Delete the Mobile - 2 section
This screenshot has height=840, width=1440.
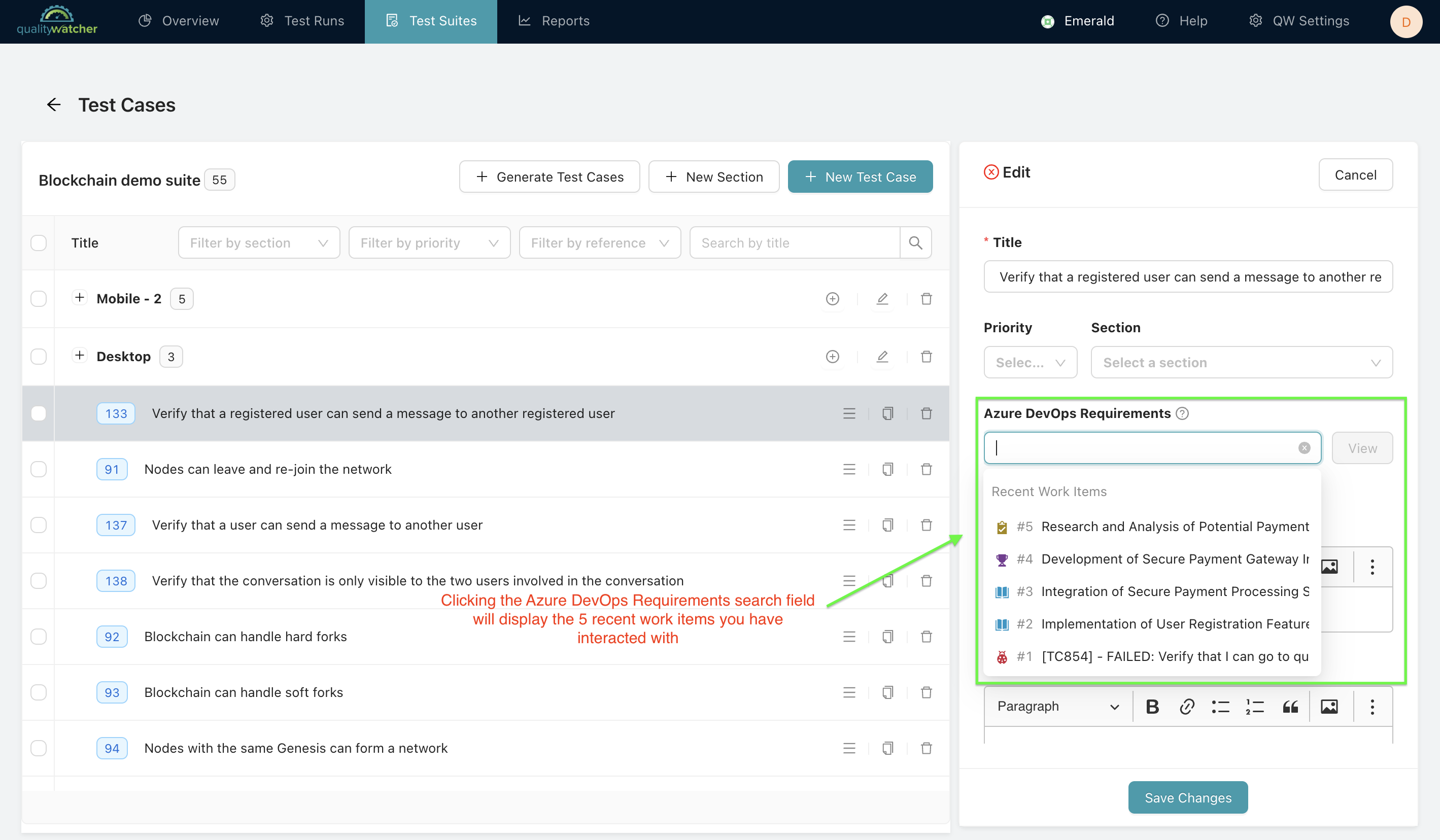tap(927, 299)
